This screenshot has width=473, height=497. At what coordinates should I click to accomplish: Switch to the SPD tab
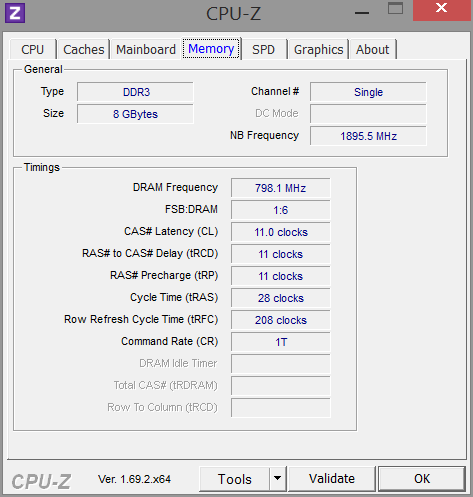click(x=263, y=49)
